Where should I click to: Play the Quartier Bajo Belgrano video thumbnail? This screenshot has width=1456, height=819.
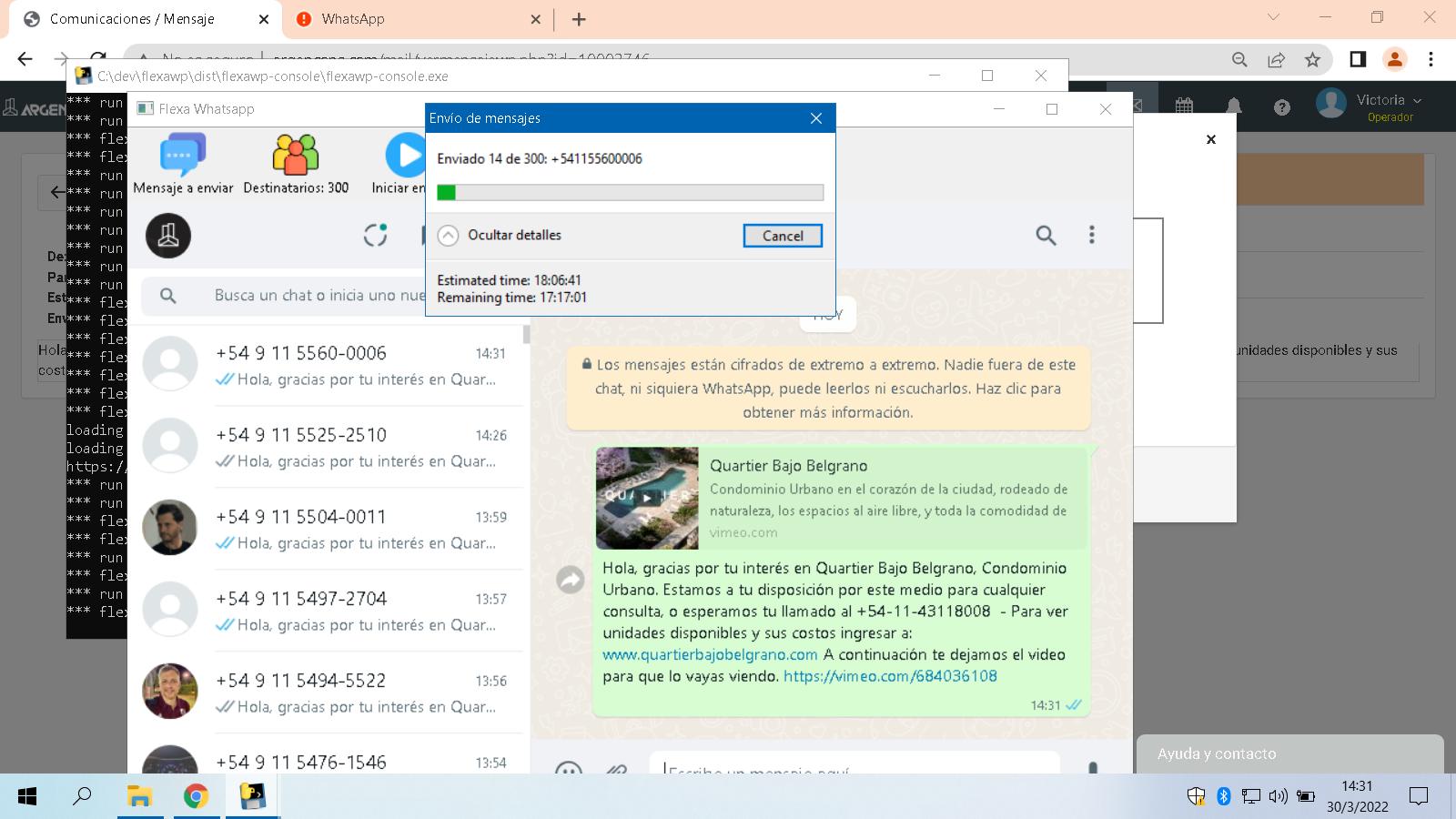pyautogui.click(x=647, y=498)
